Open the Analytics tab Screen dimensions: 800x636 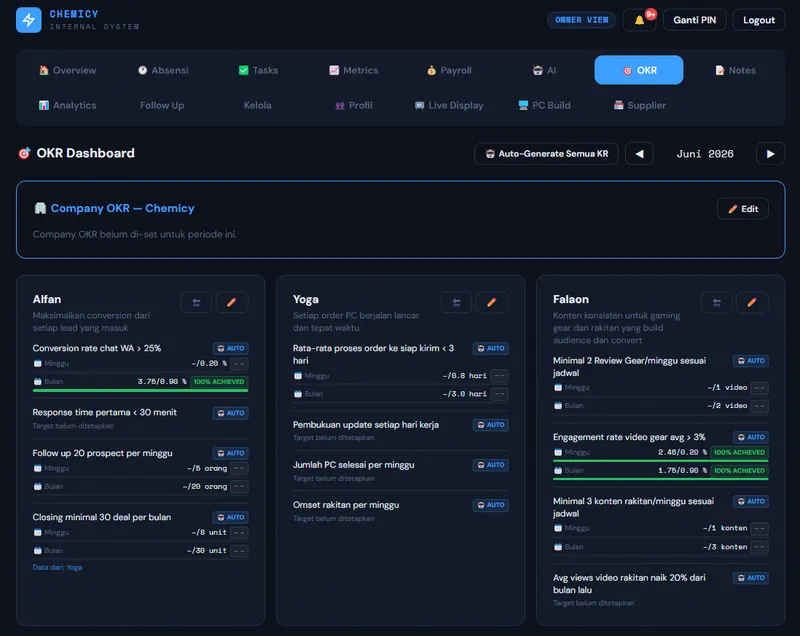click(x=68, y=106)
